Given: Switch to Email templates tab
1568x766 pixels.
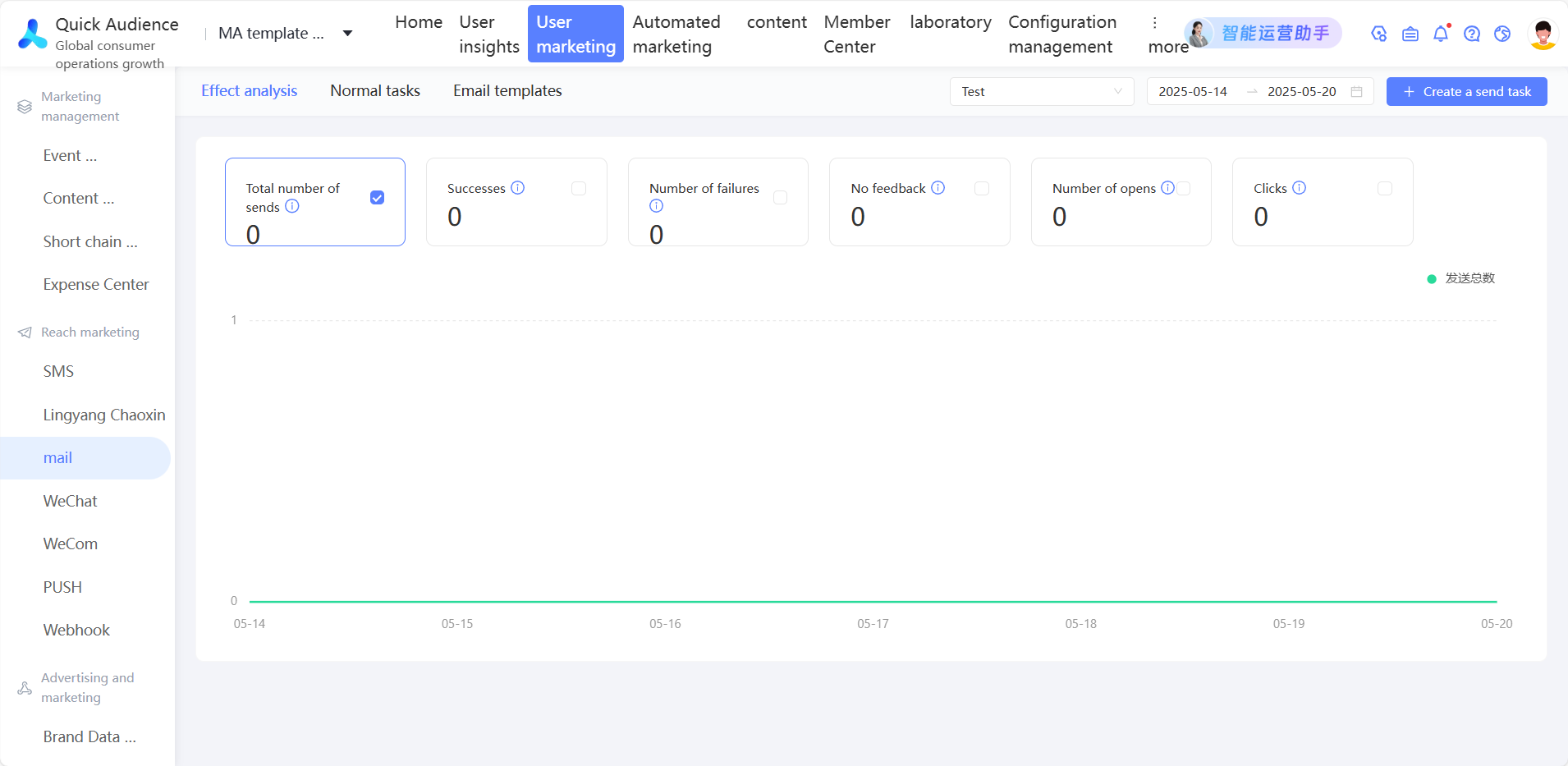Looking at the screenshot, I should [x=507, y=90].
